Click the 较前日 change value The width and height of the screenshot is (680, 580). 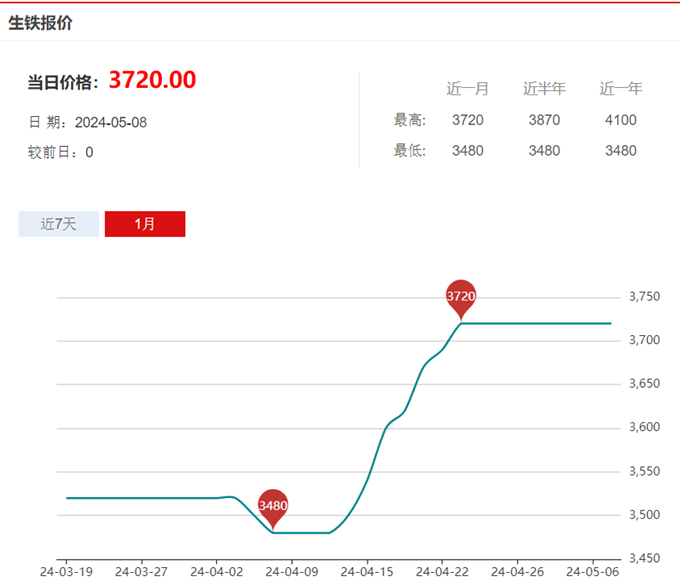(89, 152)
